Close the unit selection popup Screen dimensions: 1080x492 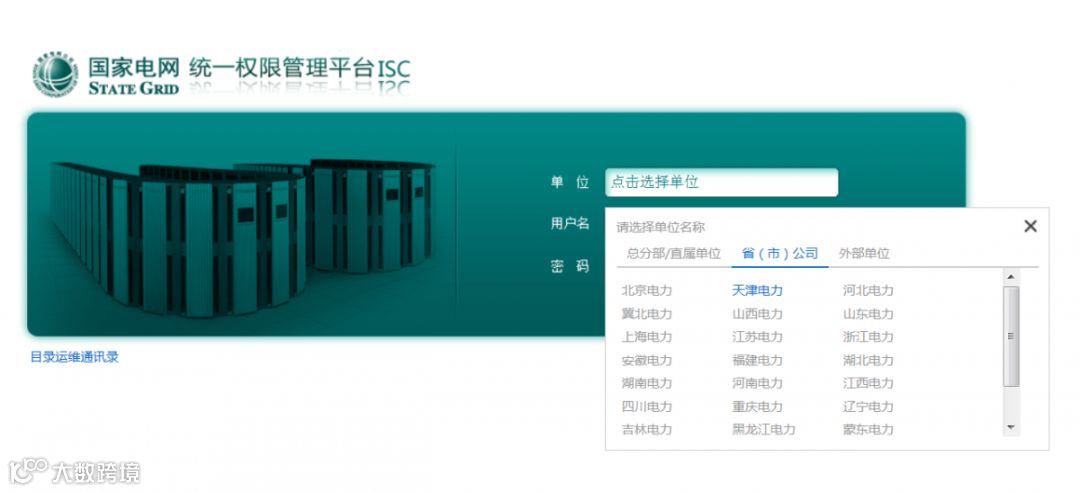pos(1030,226)
